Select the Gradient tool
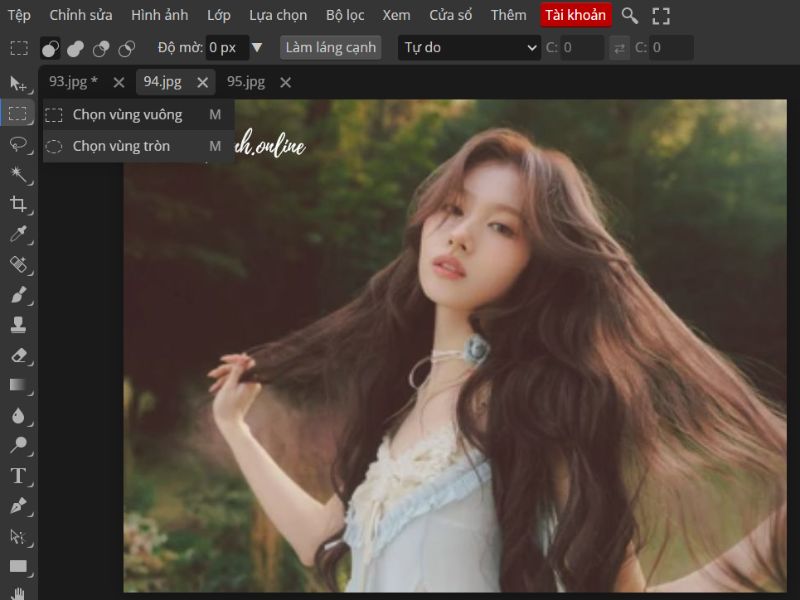The image size is (800, 600). [x=18, y=385]
